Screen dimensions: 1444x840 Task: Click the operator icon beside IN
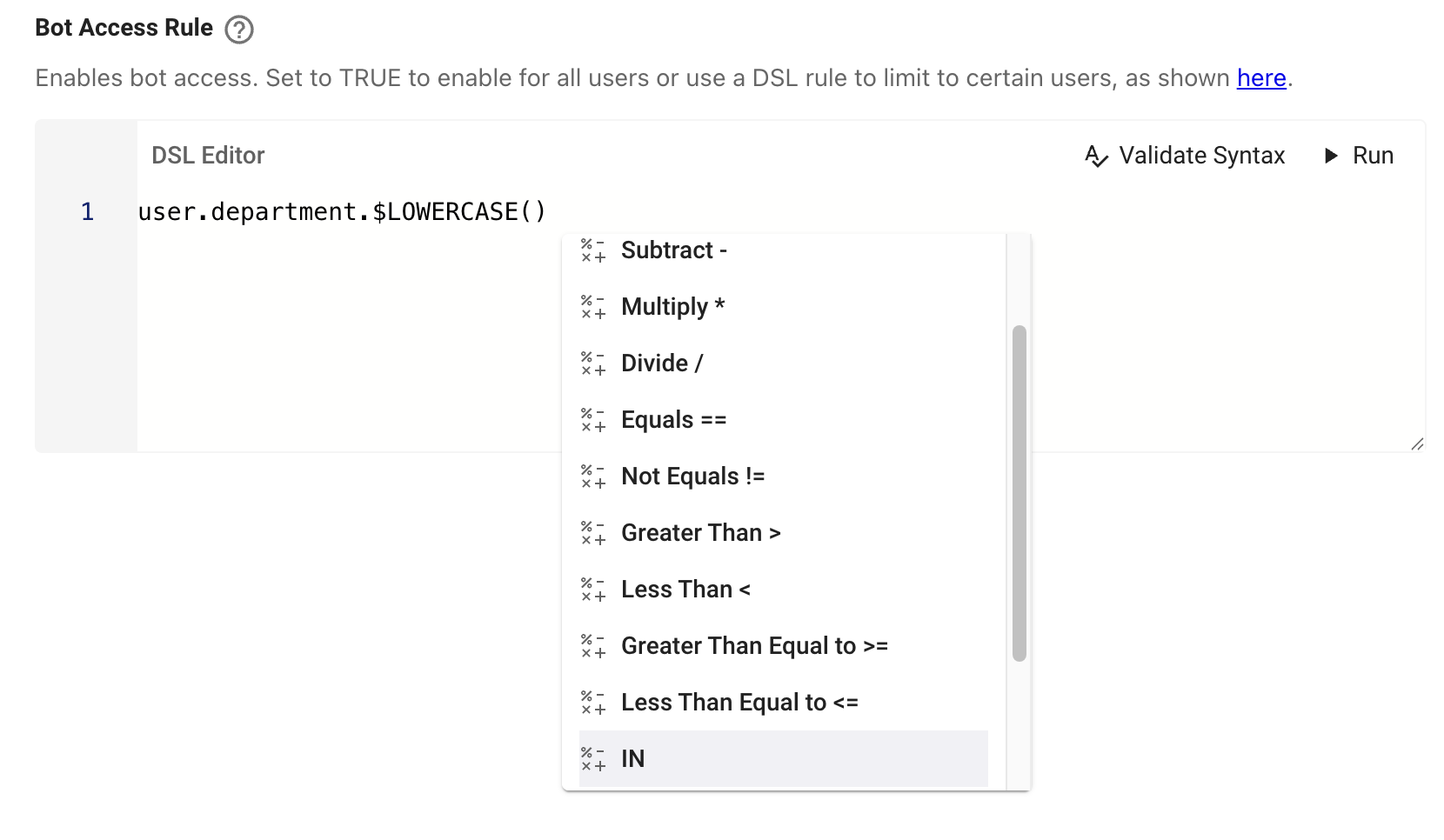point(593,760)
